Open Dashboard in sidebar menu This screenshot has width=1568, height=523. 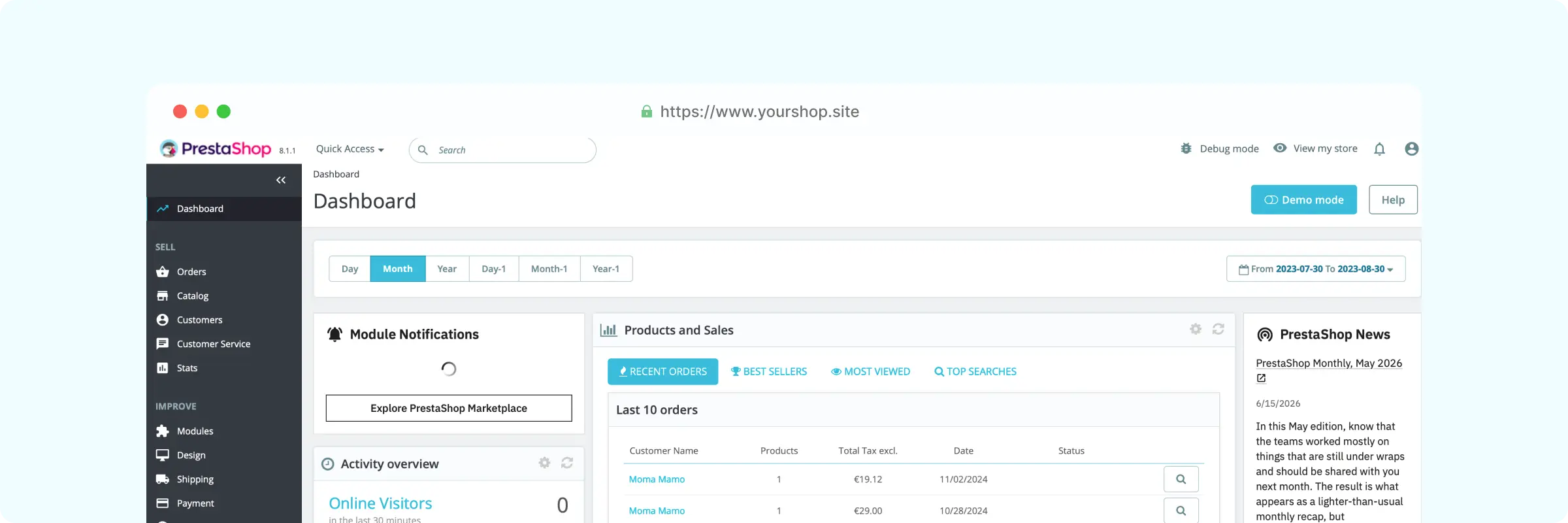[x=224, y=209]
